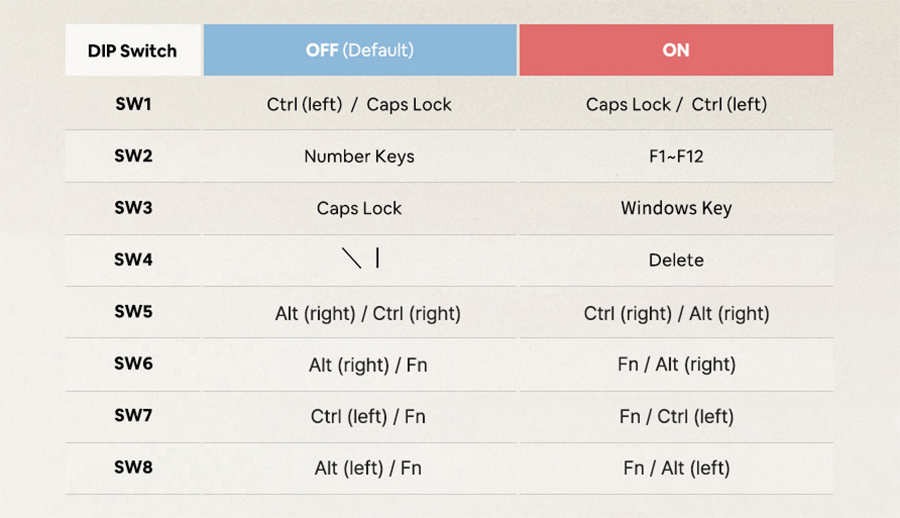
Task: Select the Windows Key cell
Action: click(676, 208)
